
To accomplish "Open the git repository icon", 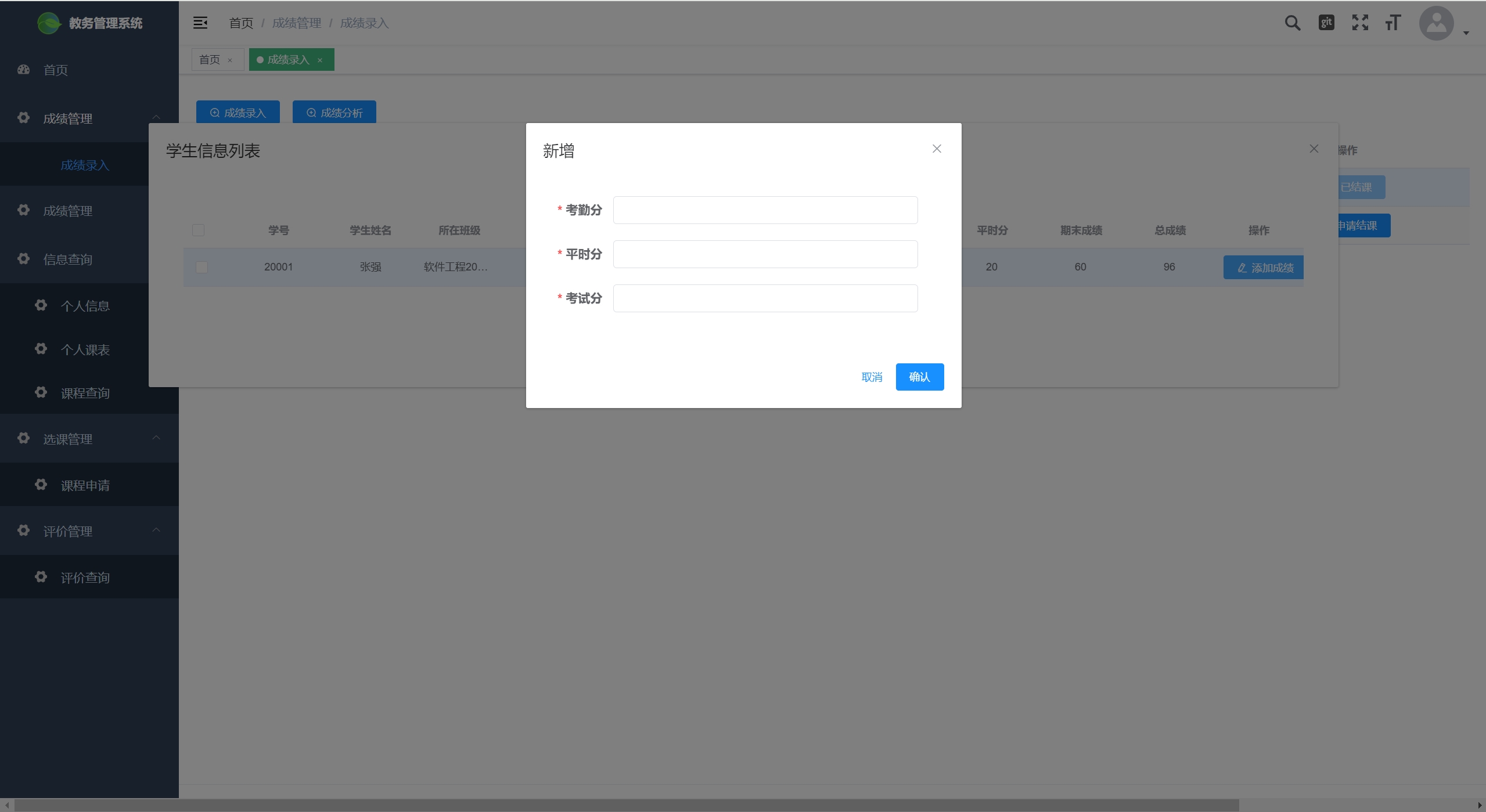I will (1326, 23).
